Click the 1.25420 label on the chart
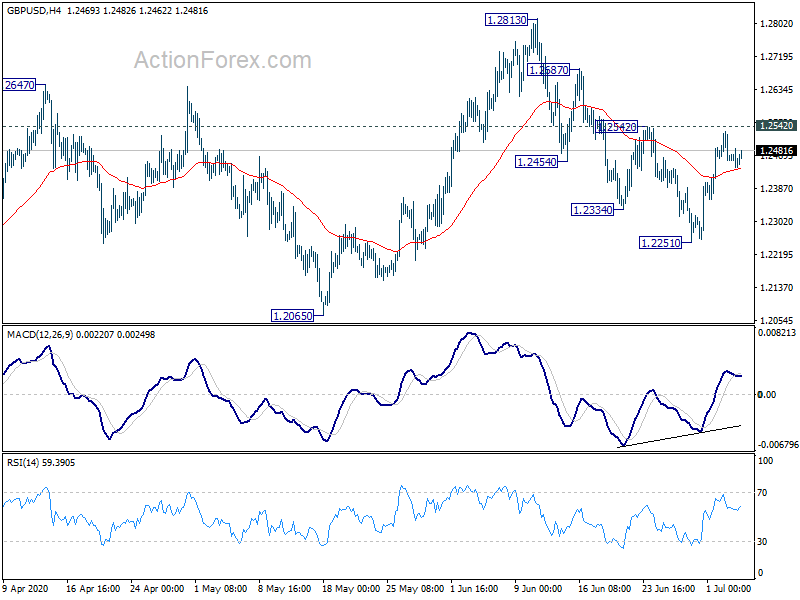Screen dimensions: 800x600 (x=616, y=127)
